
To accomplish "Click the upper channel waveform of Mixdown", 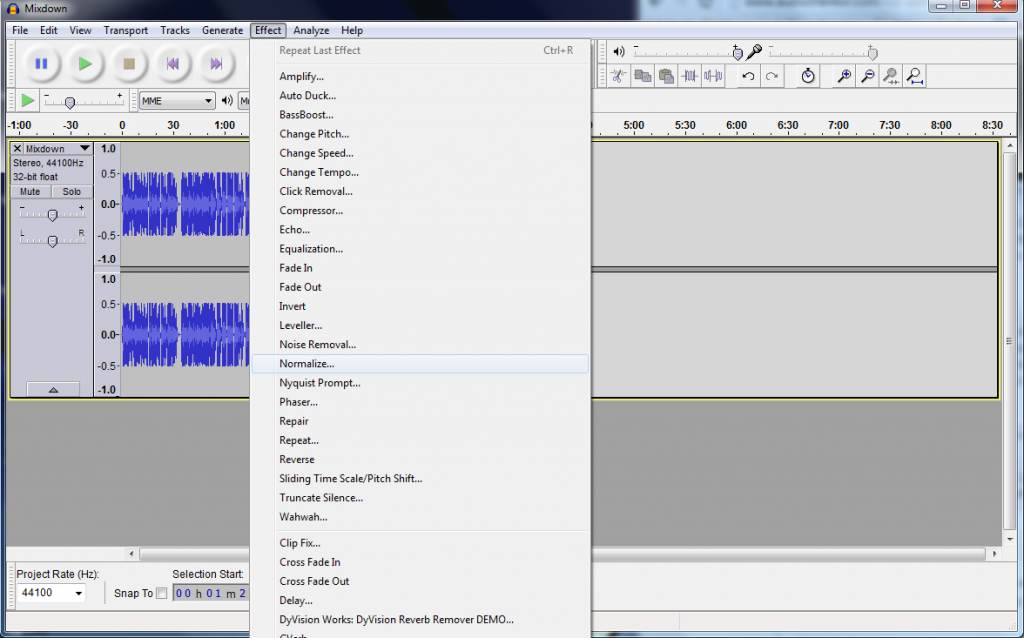I will [x=185, y=204].
